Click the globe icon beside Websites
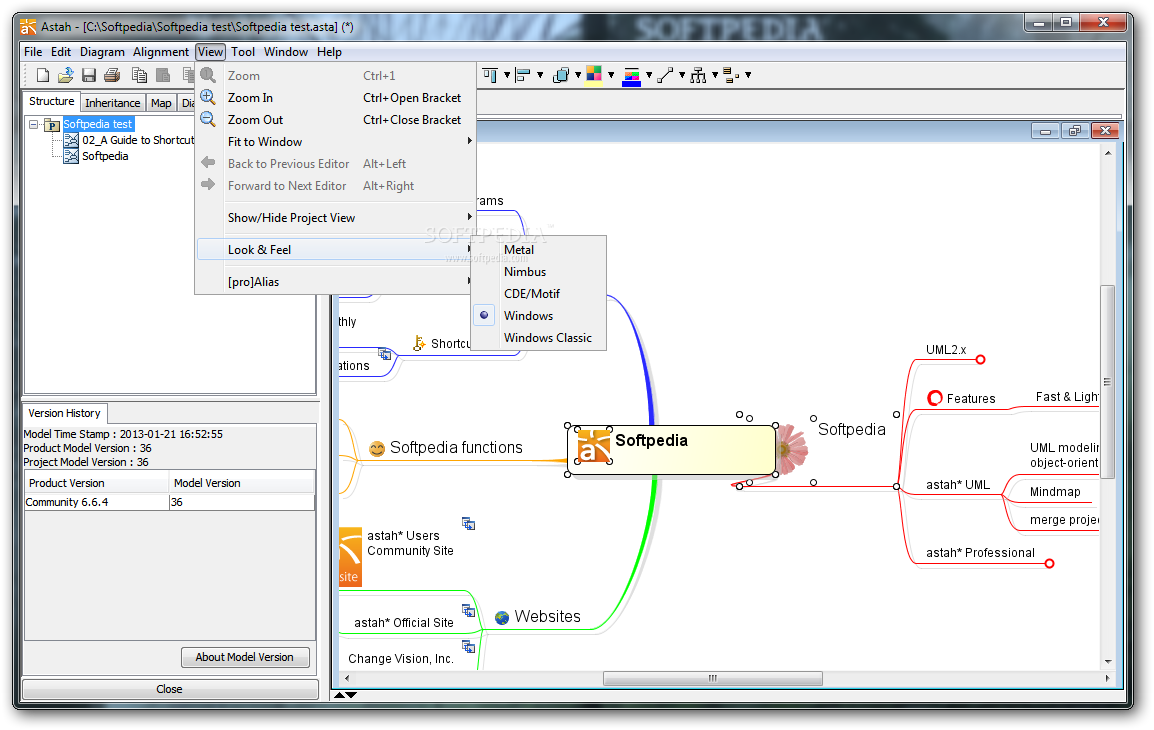1154x730 pixels. point(502,617)
